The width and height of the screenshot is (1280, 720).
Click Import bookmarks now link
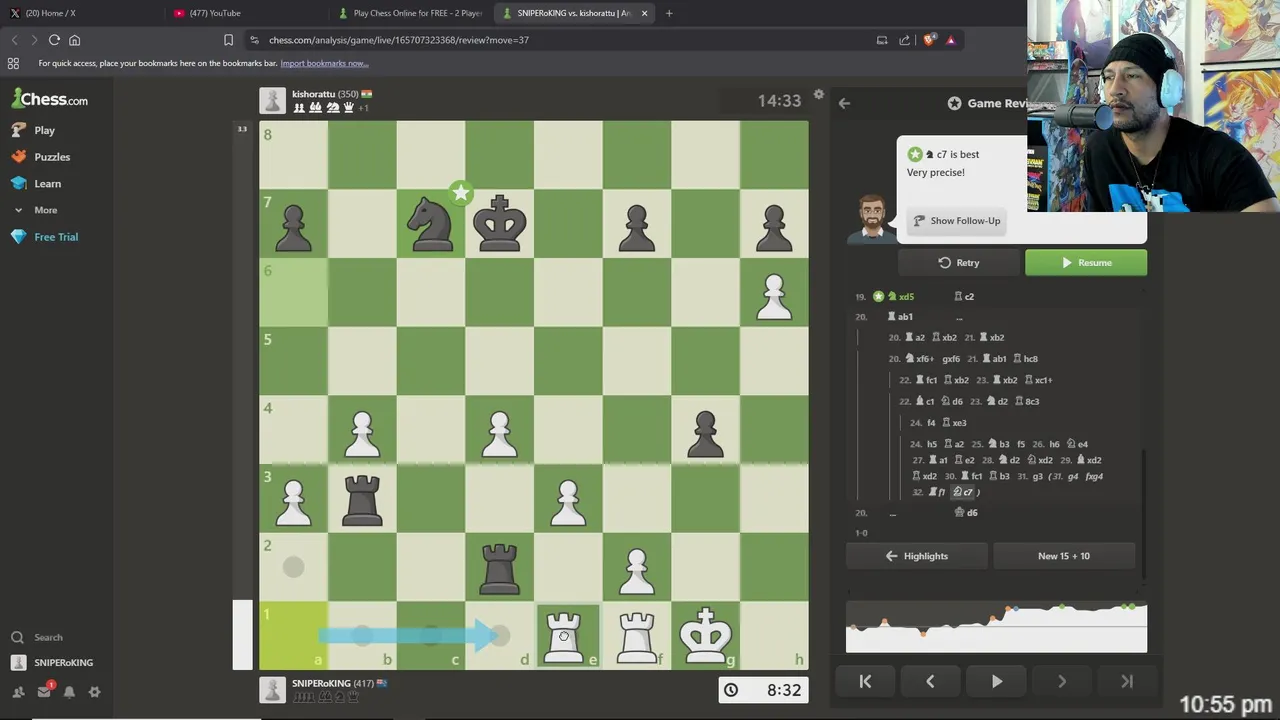(324, 63)
